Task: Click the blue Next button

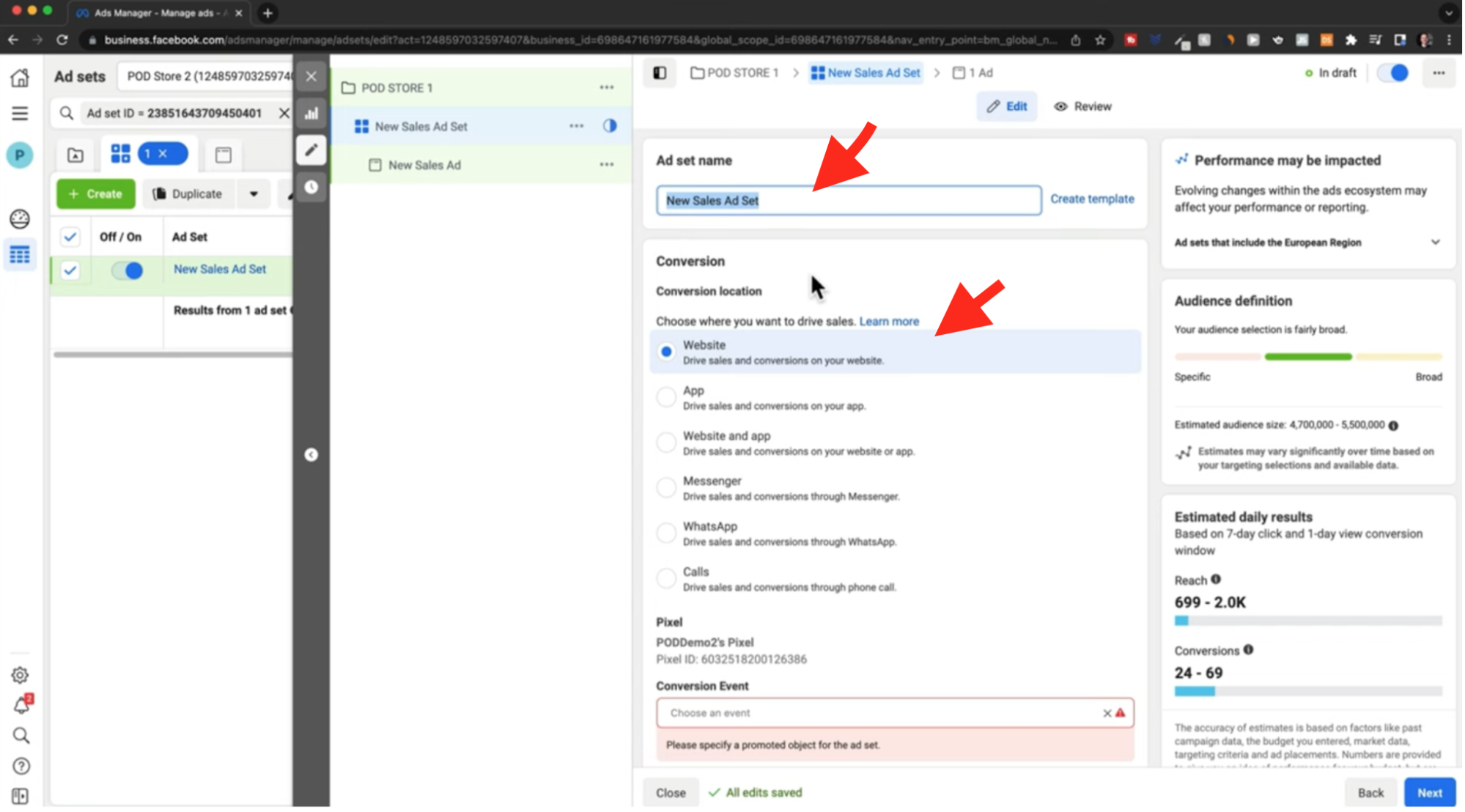Action: point(1429,792)
